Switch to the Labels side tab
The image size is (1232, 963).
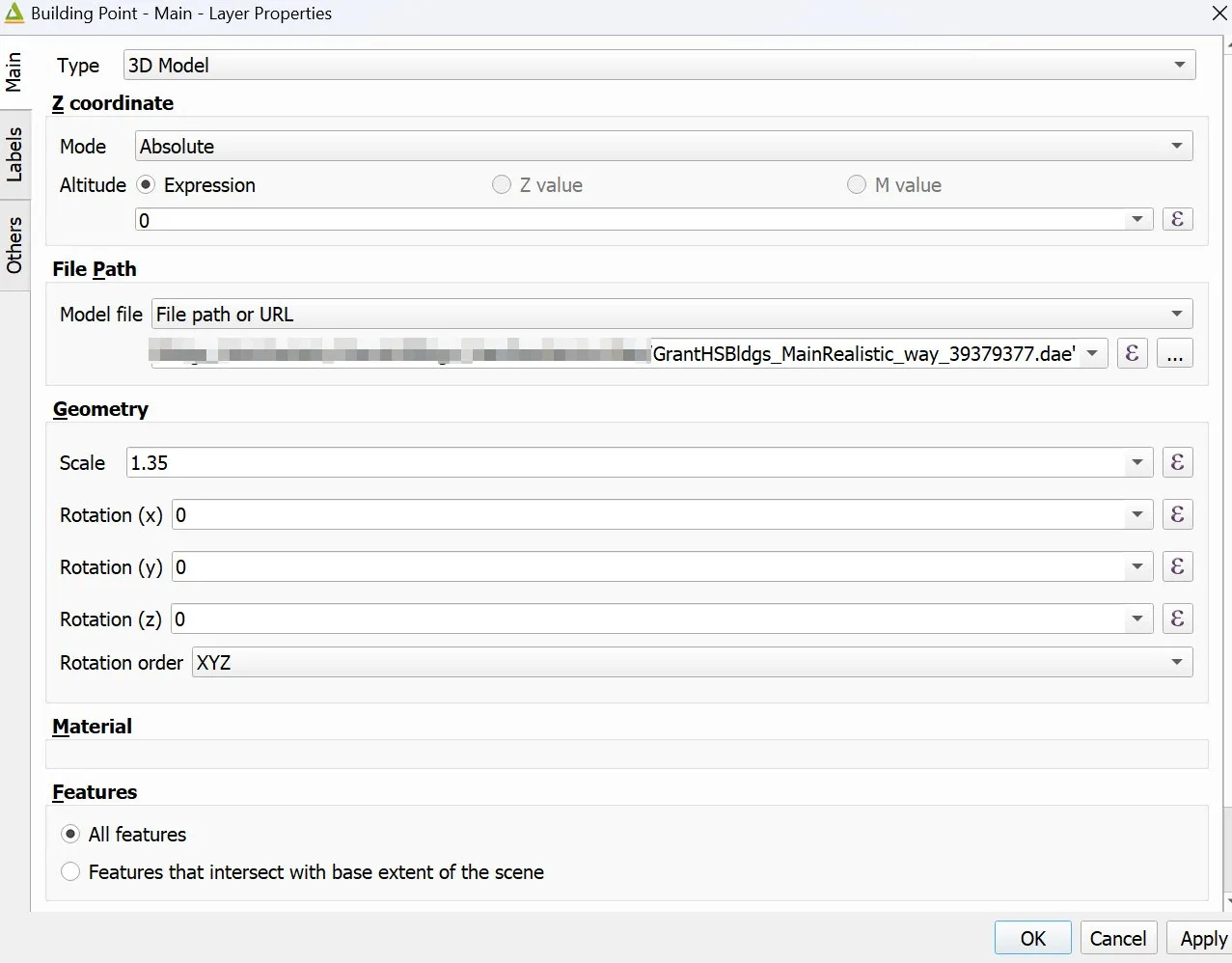[x=14, y=154]
